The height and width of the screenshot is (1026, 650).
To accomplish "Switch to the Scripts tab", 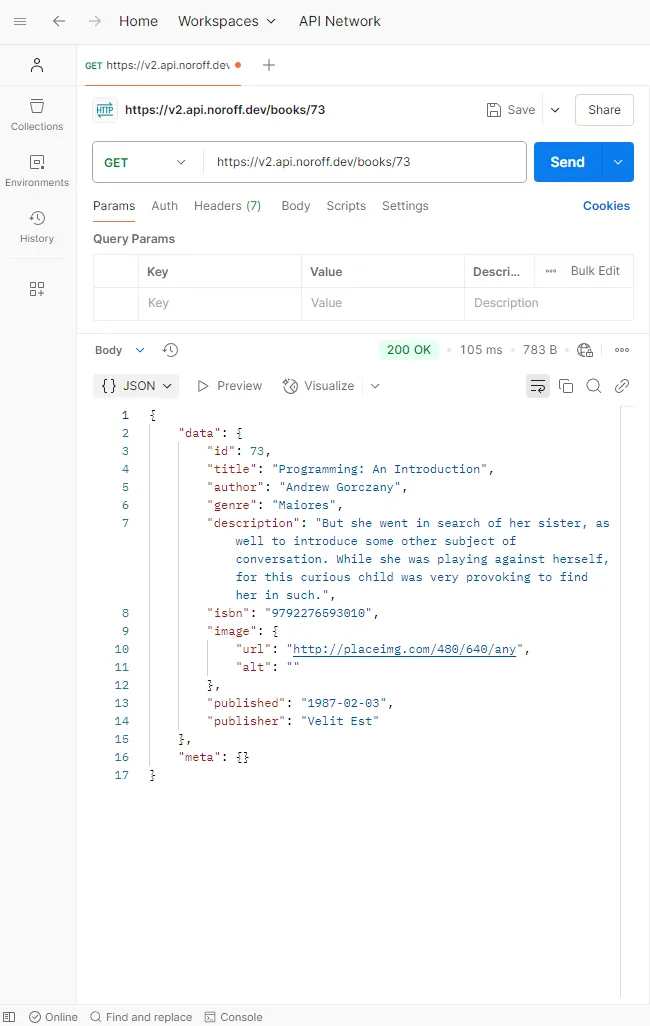I will click(346, 206).
